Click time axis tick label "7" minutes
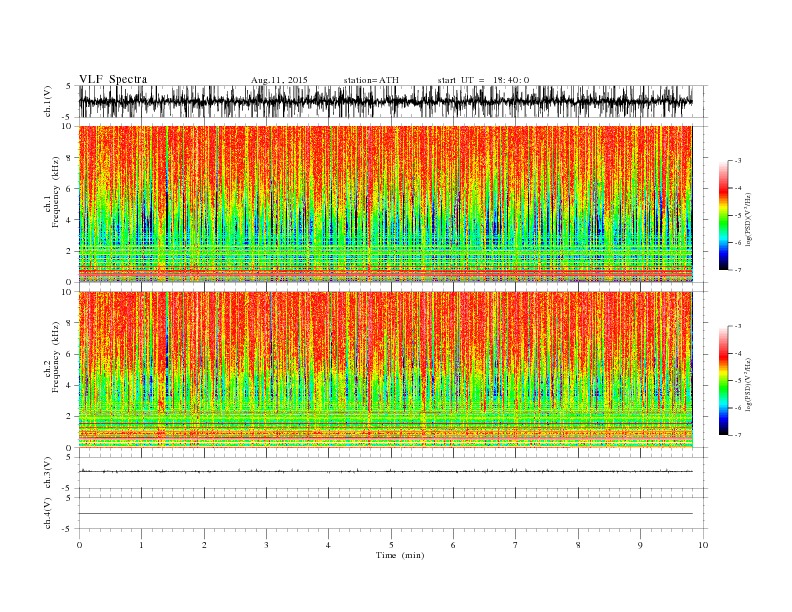Viewport: 792px width, 612px height. pyautogui.click(x=516, y=545)
